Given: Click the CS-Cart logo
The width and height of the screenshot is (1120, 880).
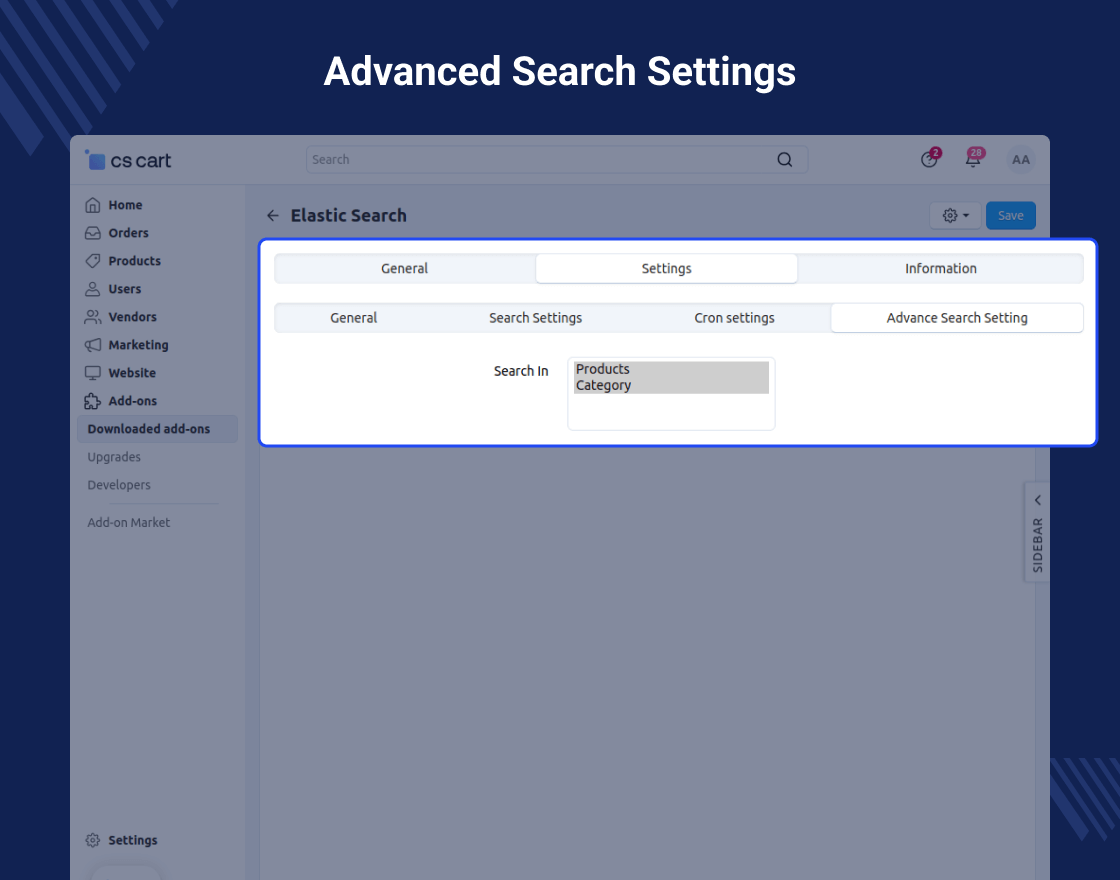Looking at the screenshot, I should [x=129, y=160].
